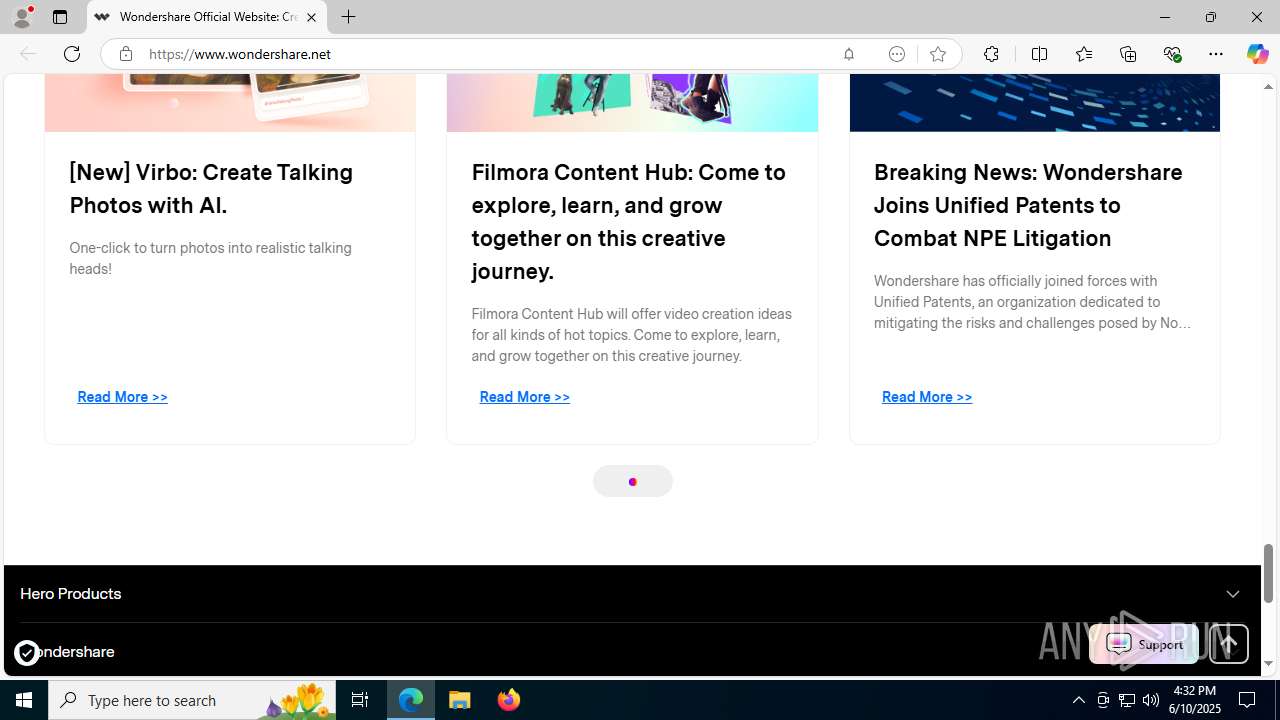
Task: Open the Extensions menu
Action: coord(991,54)
